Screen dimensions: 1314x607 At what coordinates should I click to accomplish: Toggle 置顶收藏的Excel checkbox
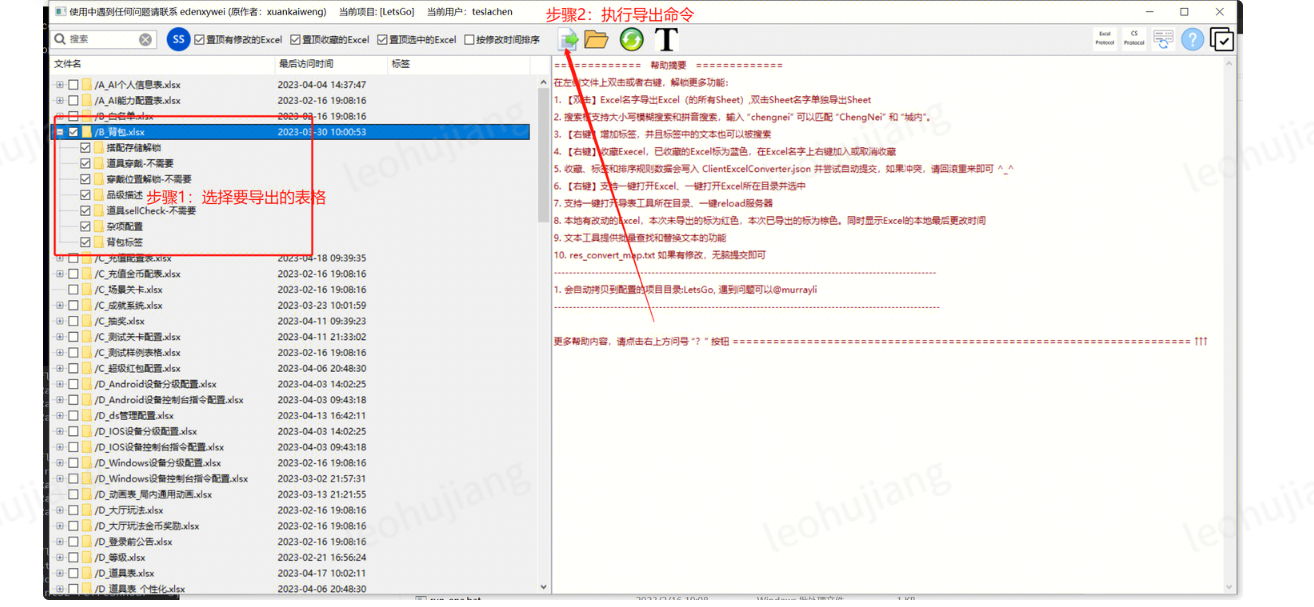pyautogui.click(x=295, y=40)
